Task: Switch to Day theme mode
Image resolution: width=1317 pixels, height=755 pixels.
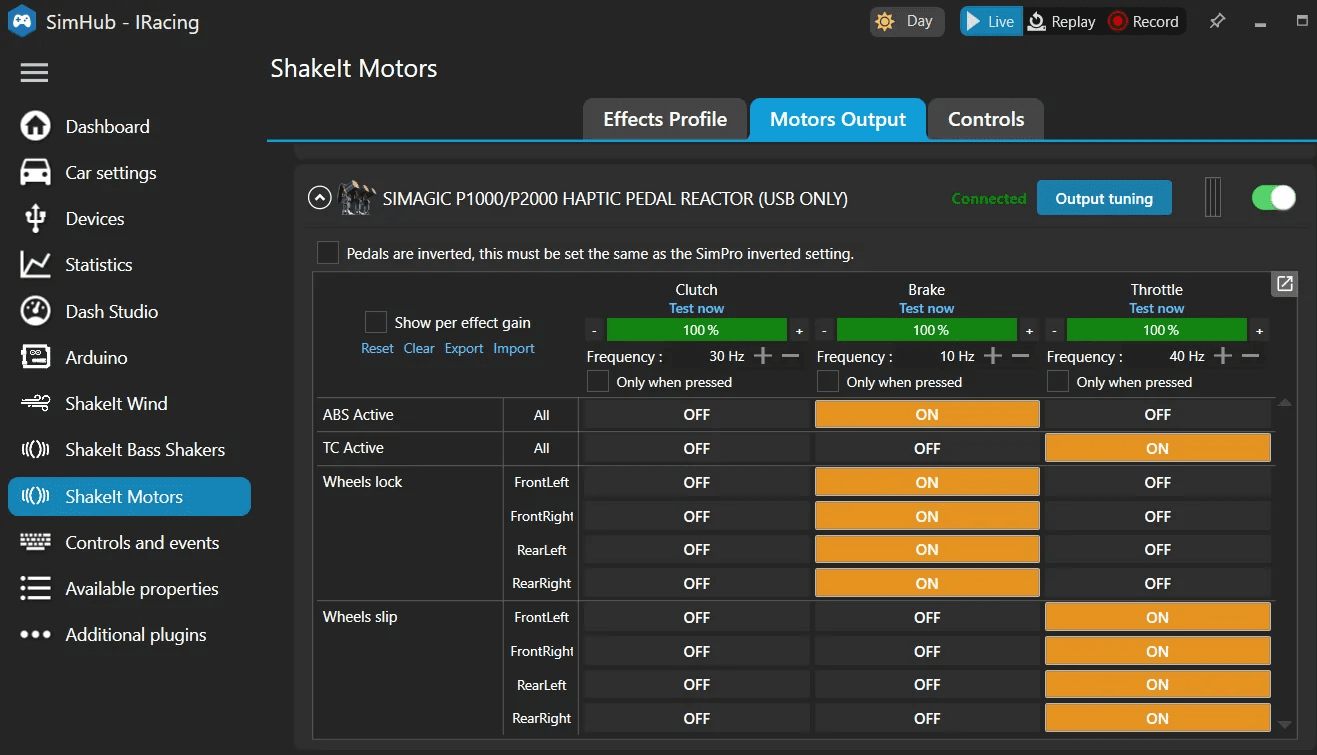Action: 907,21
